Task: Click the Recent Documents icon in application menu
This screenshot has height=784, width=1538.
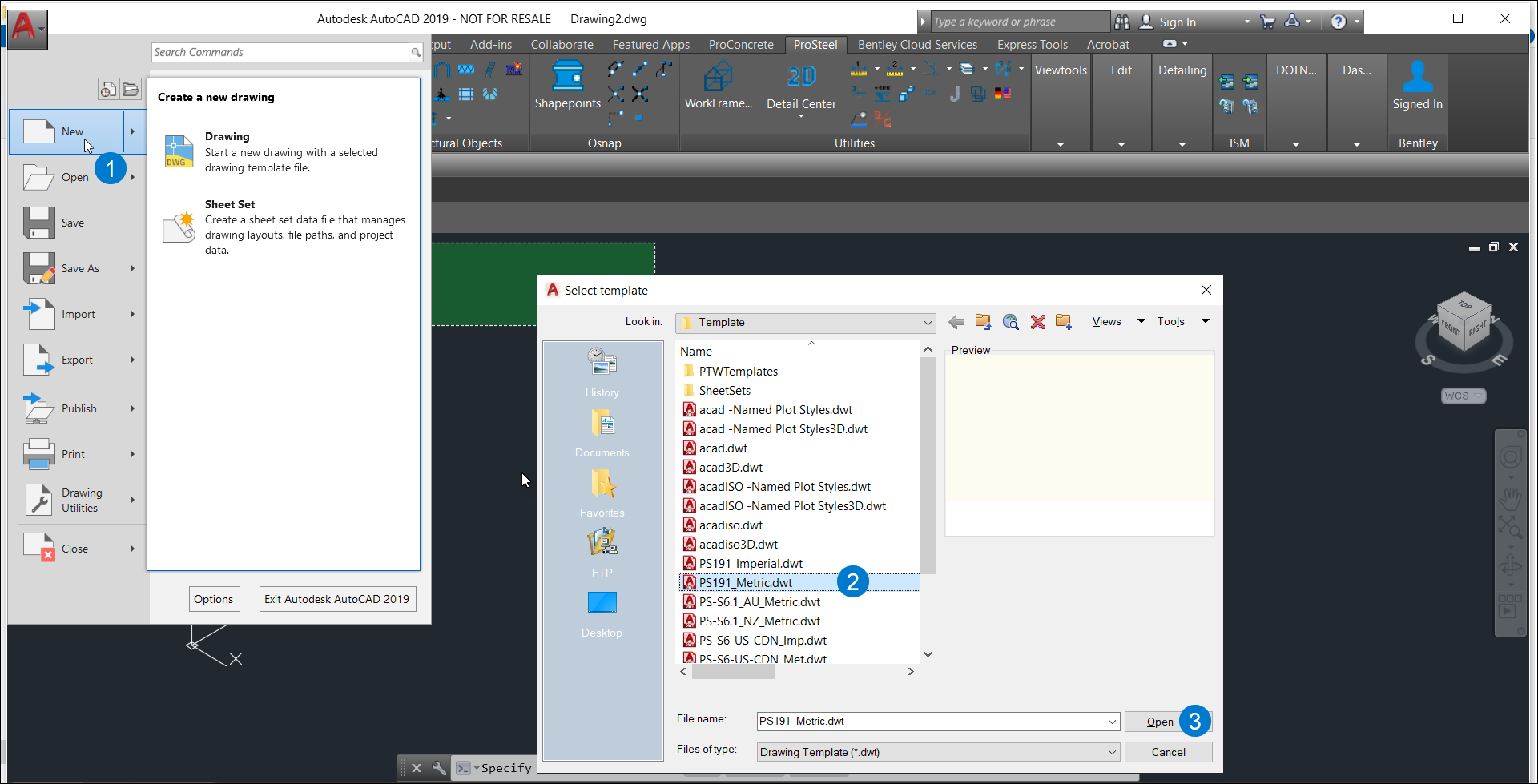Action: click(x=108, y=89)
